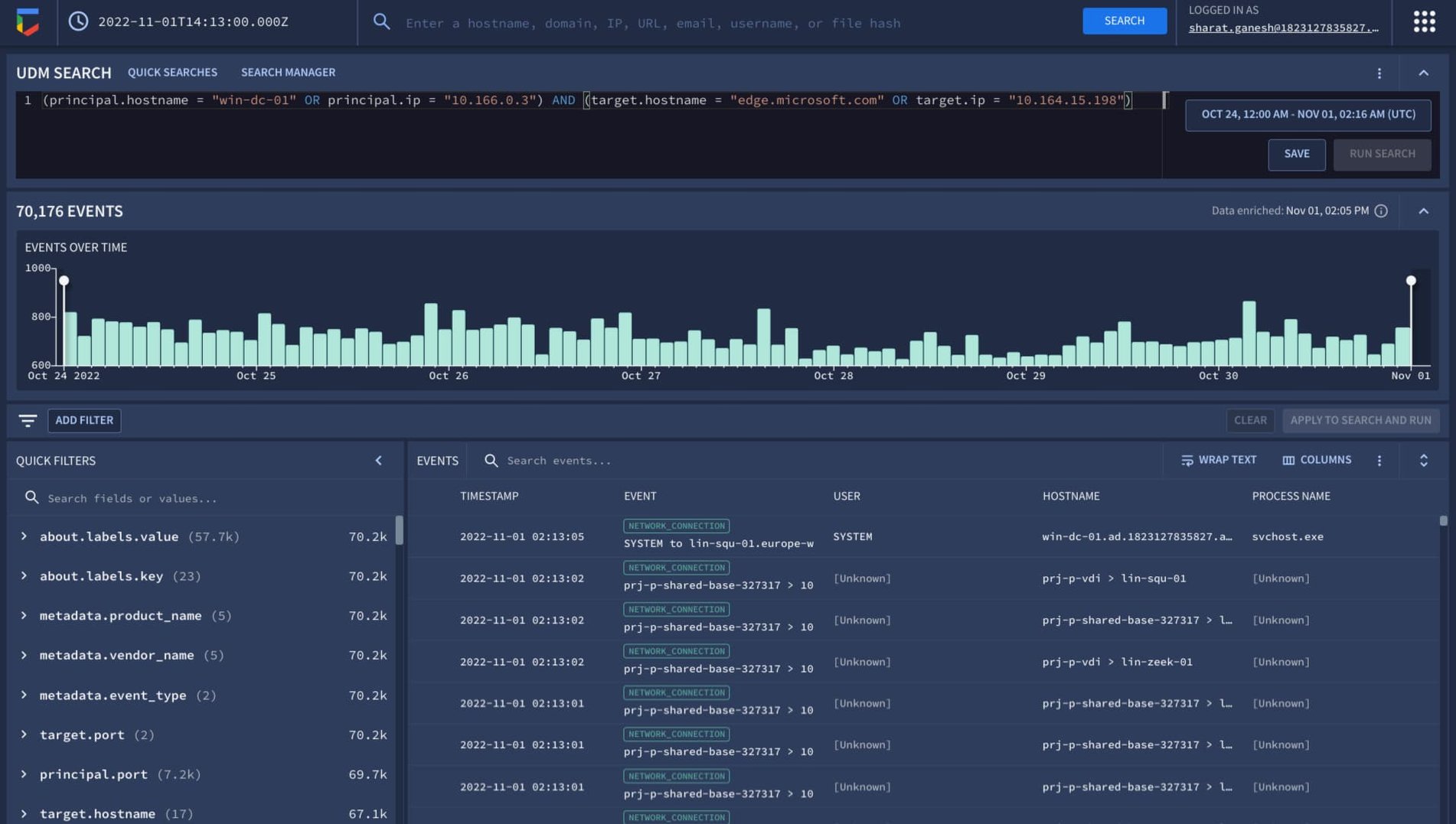
Task: Click the SAVE button for the query
Action: [x=1297, y=154]
